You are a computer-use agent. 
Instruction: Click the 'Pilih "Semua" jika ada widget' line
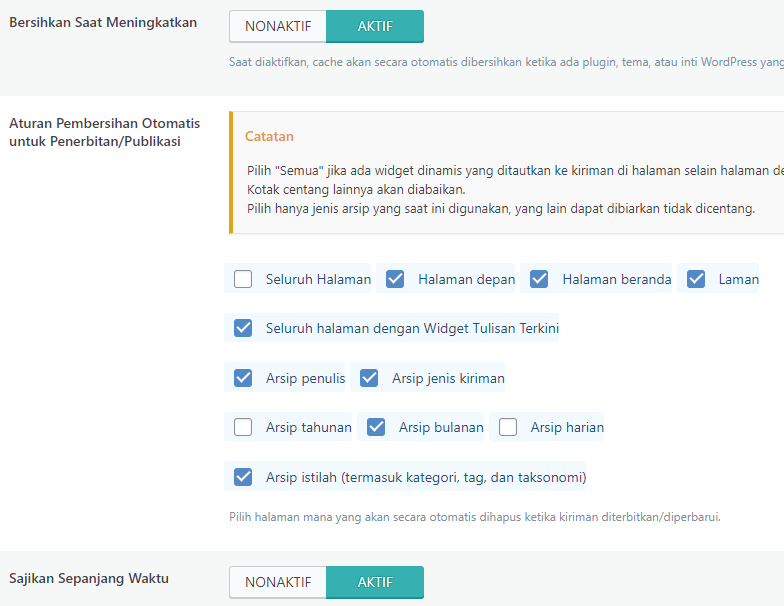[515, 170]
